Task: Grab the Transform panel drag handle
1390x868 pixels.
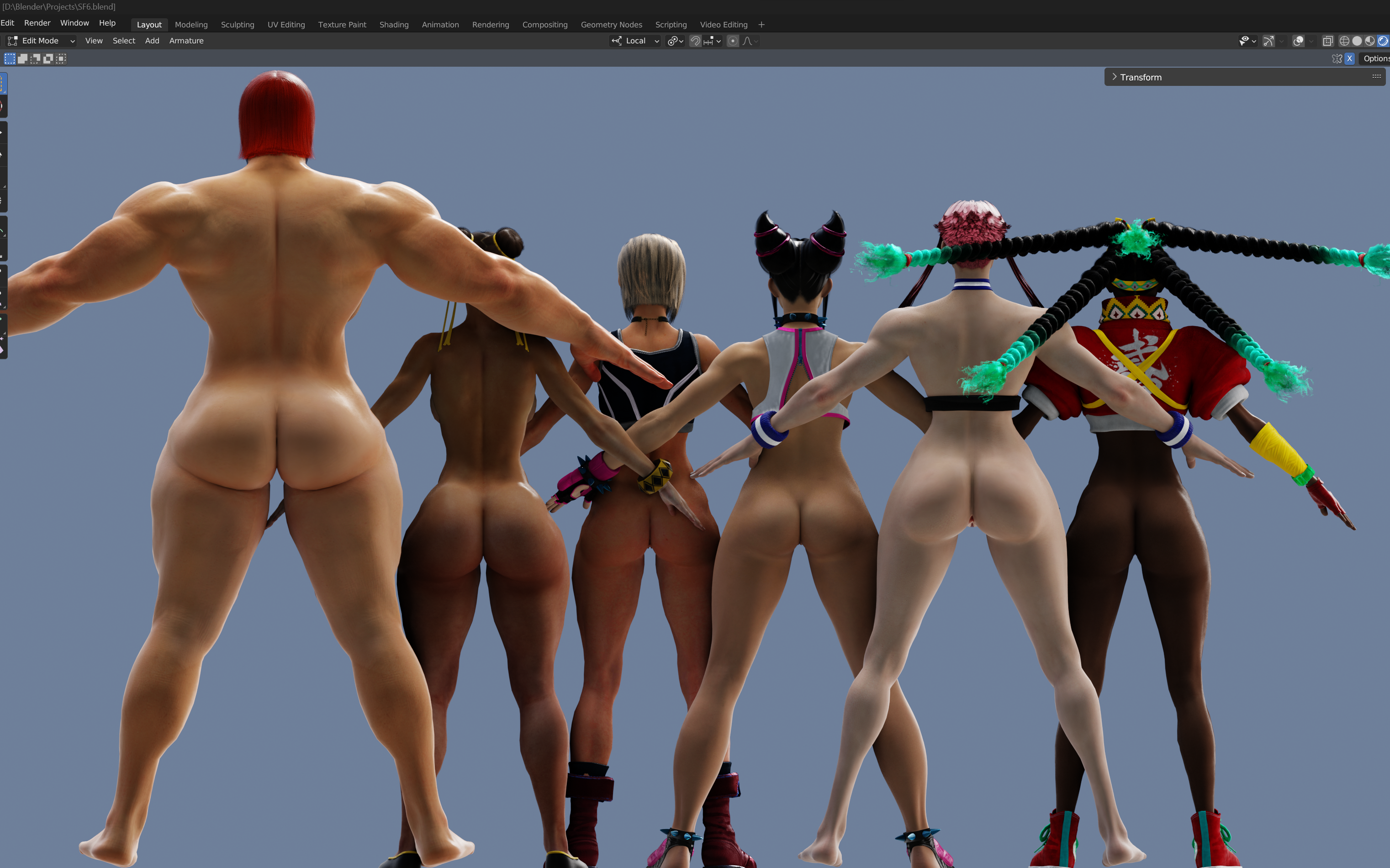Action: [1376, 77]
